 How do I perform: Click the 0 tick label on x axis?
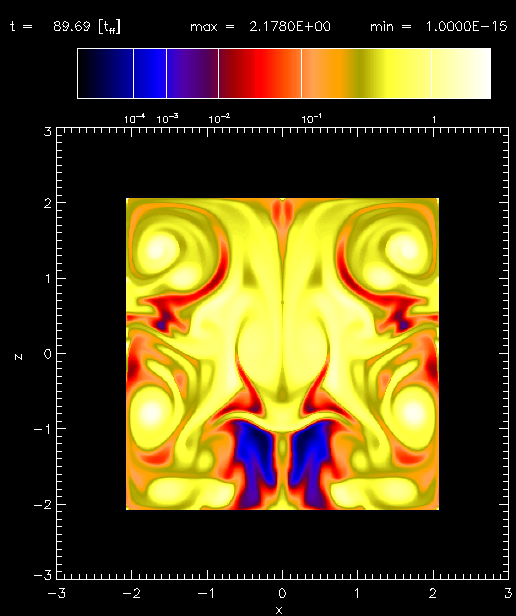pyautogui.click(x=282, y=593)
